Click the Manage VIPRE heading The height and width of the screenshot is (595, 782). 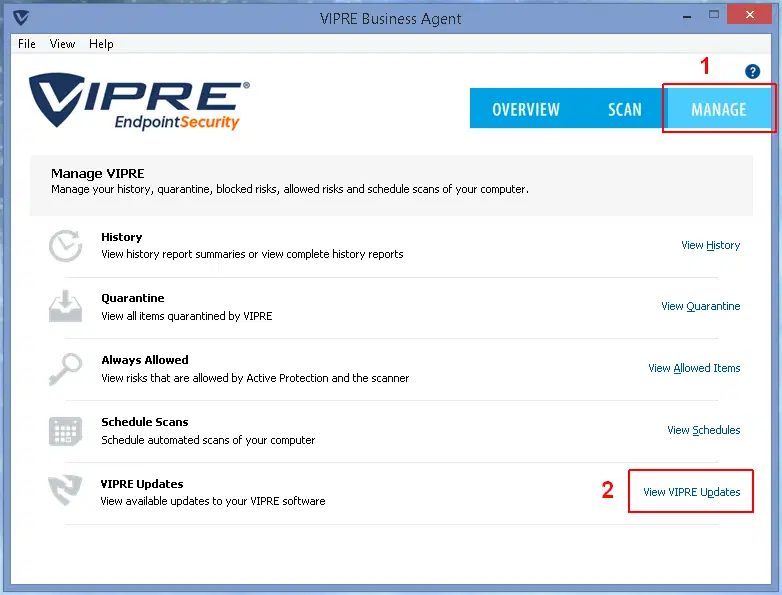click(x=98, y=174)
